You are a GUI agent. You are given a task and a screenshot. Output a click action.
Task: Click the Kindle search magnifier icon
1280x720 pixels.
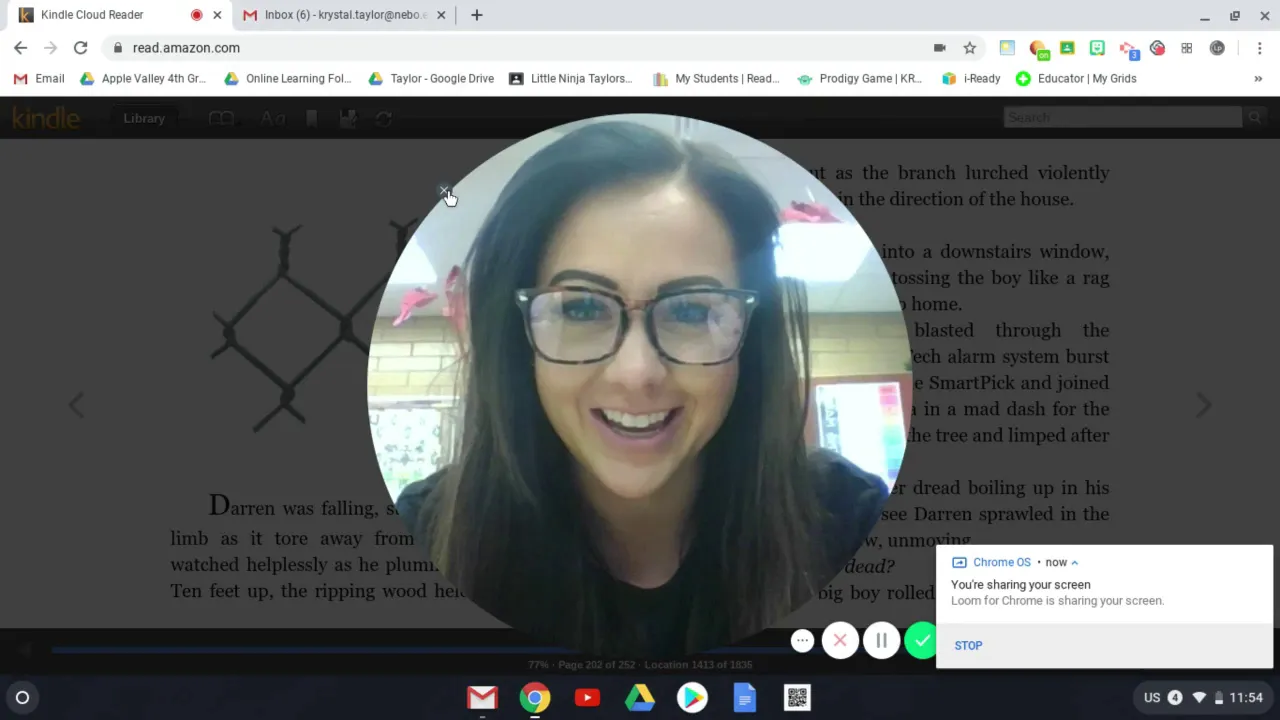[1254, 117]
